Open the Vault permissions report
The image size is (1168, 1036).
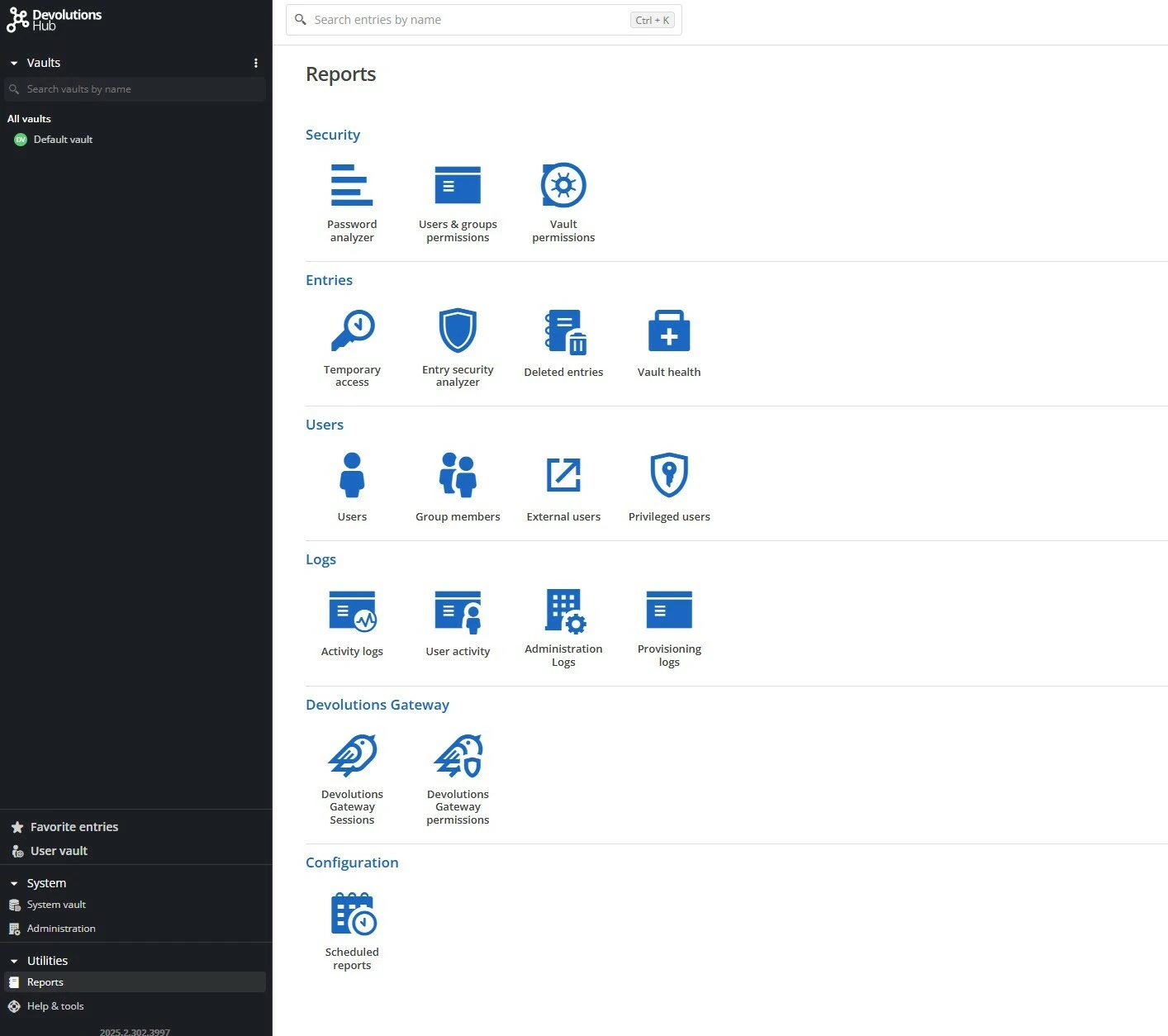(563, 203)
